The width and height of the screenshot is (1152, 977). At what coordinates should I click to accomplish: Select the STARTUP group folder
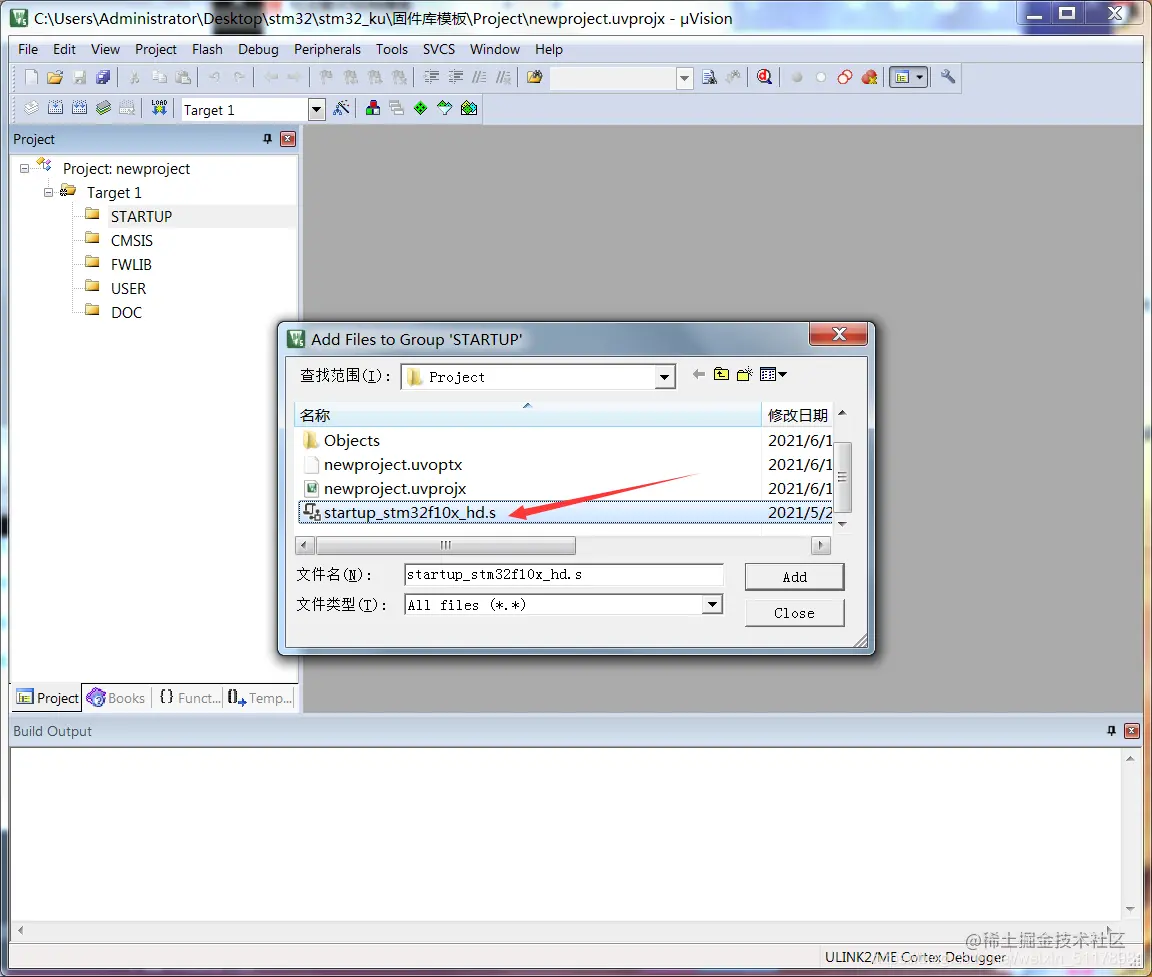pos(141,217)
